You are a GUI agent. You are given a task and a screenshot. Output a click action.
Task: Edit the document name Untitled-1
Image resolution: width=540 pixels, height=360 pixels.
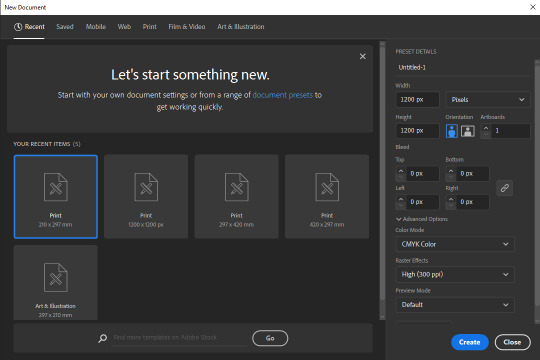click(x=463, y=68)
